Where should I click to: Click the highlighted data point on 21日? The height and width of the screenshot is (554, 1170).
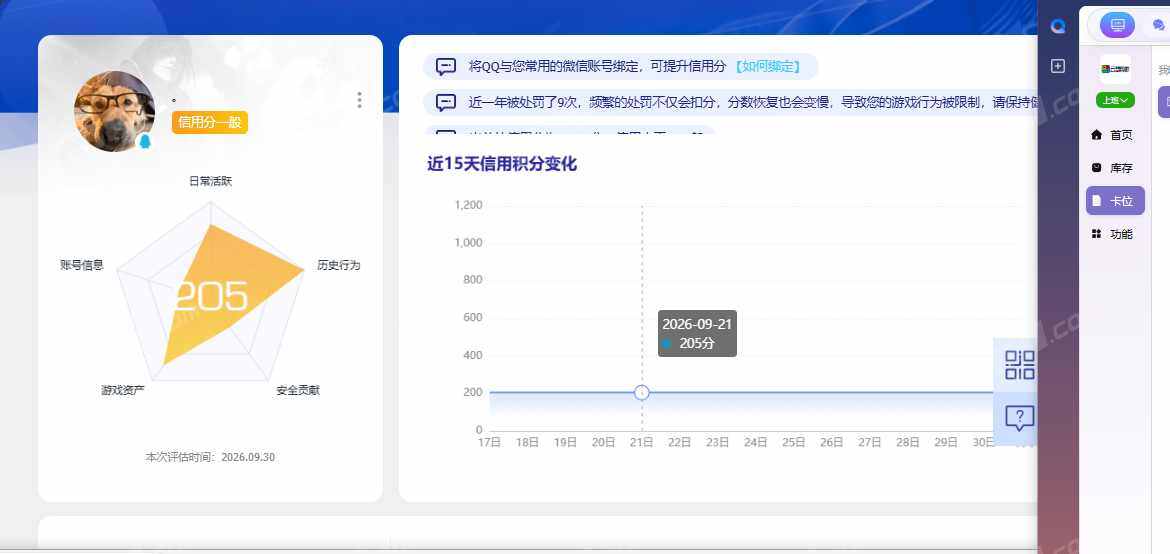(642, 393)
